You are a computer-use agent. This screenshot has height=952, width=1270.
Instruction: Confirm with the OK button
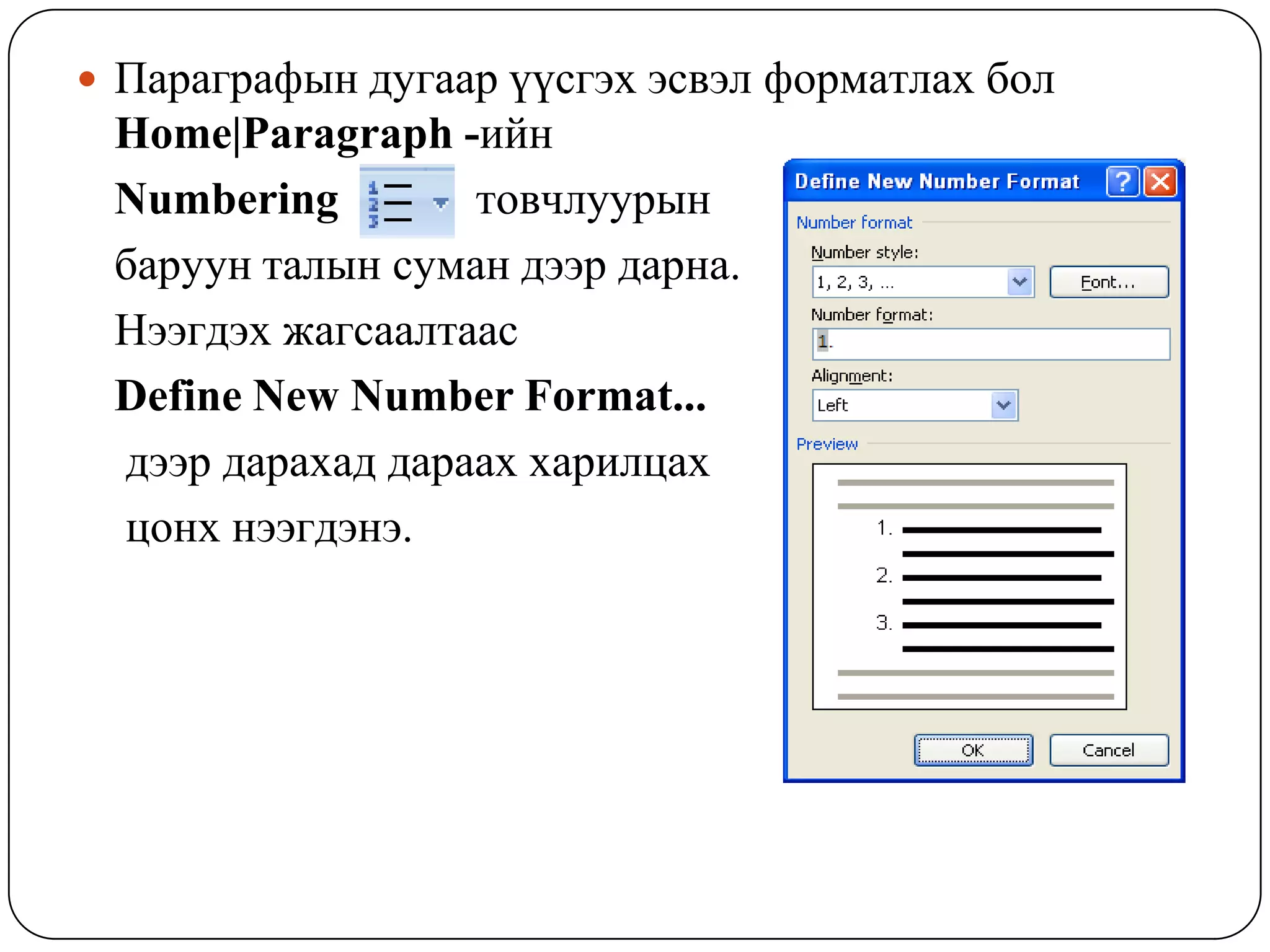[974, 750]
